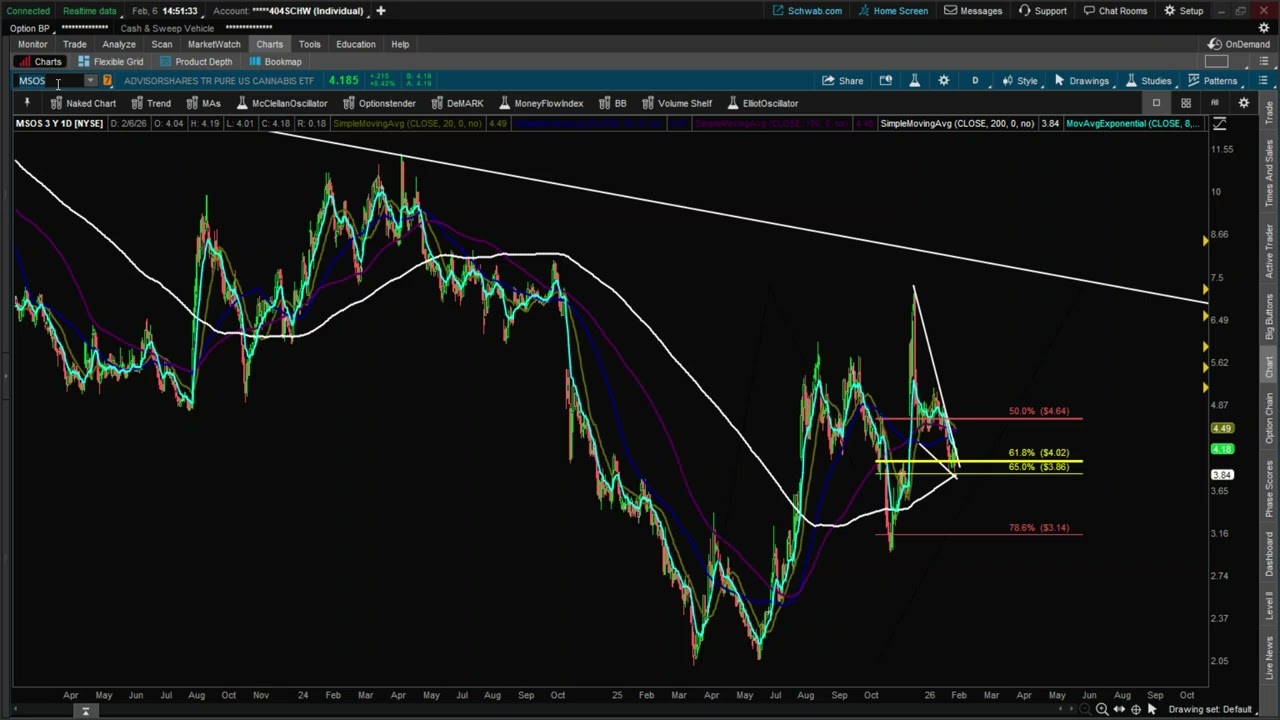
Task: Open the Studies dropdown
Action: [x=1148, y=81]
